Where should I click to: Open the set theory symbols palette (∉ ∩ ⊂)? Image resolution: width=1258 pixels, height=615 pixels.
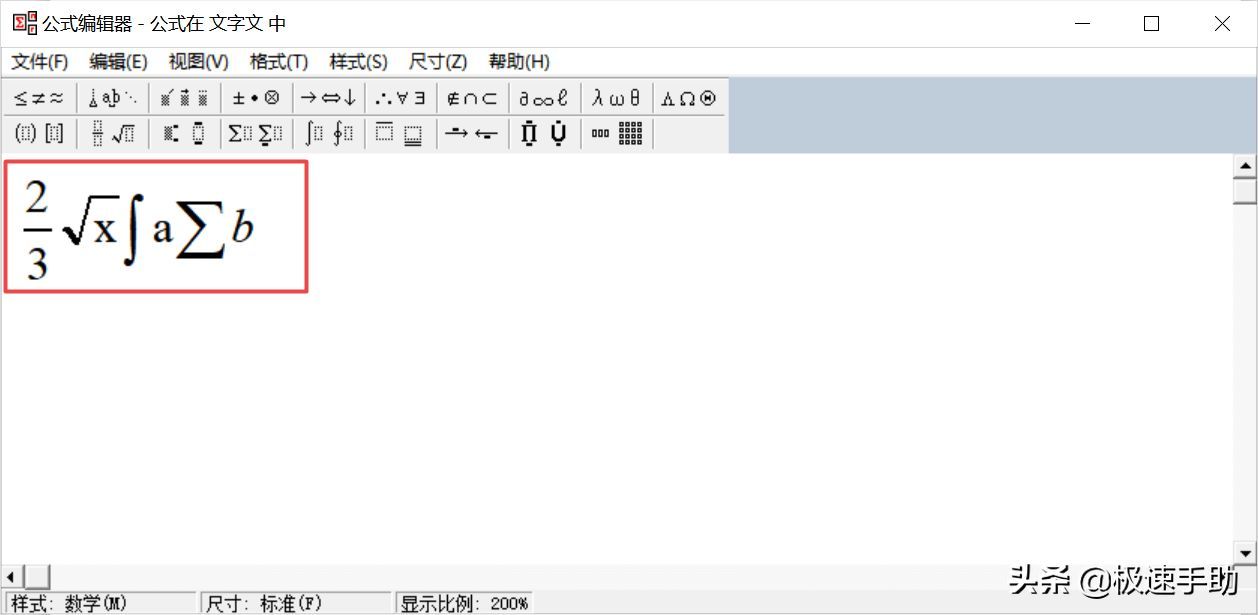[472, 98]
